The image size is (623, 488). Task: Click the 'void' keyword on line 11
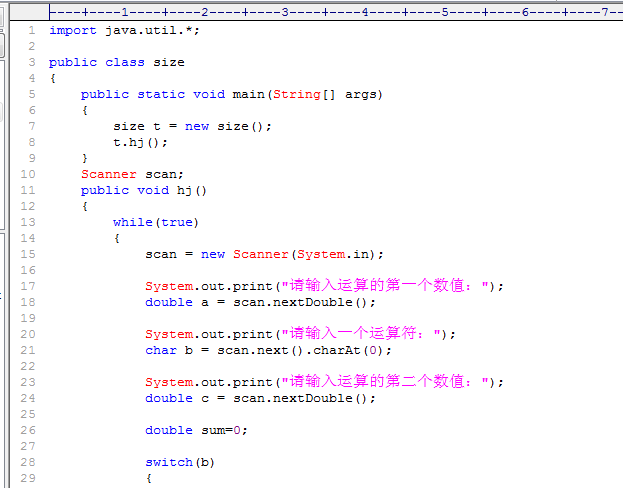tap(153, 190)
